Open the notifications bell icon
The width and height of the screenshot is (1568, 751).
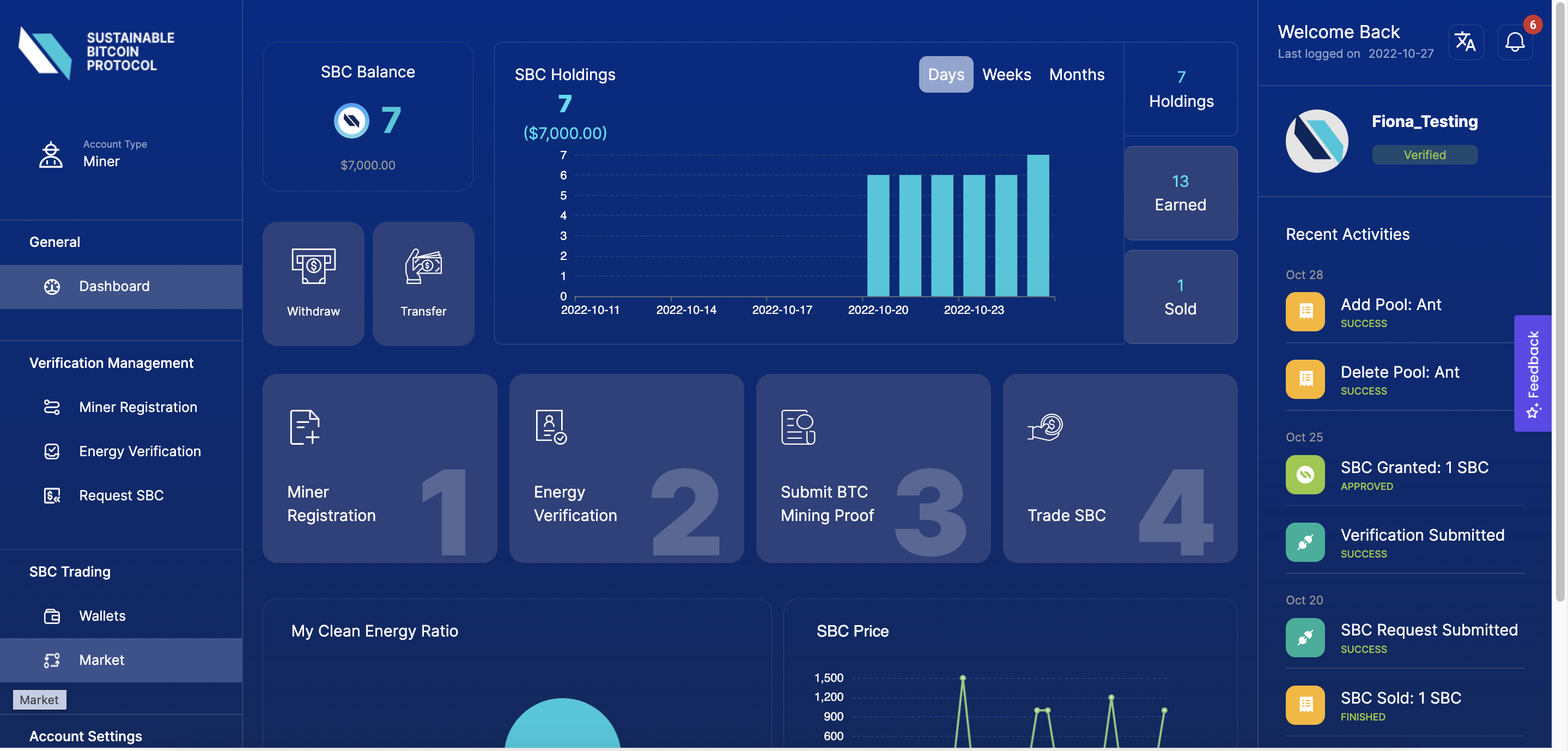1515,42
